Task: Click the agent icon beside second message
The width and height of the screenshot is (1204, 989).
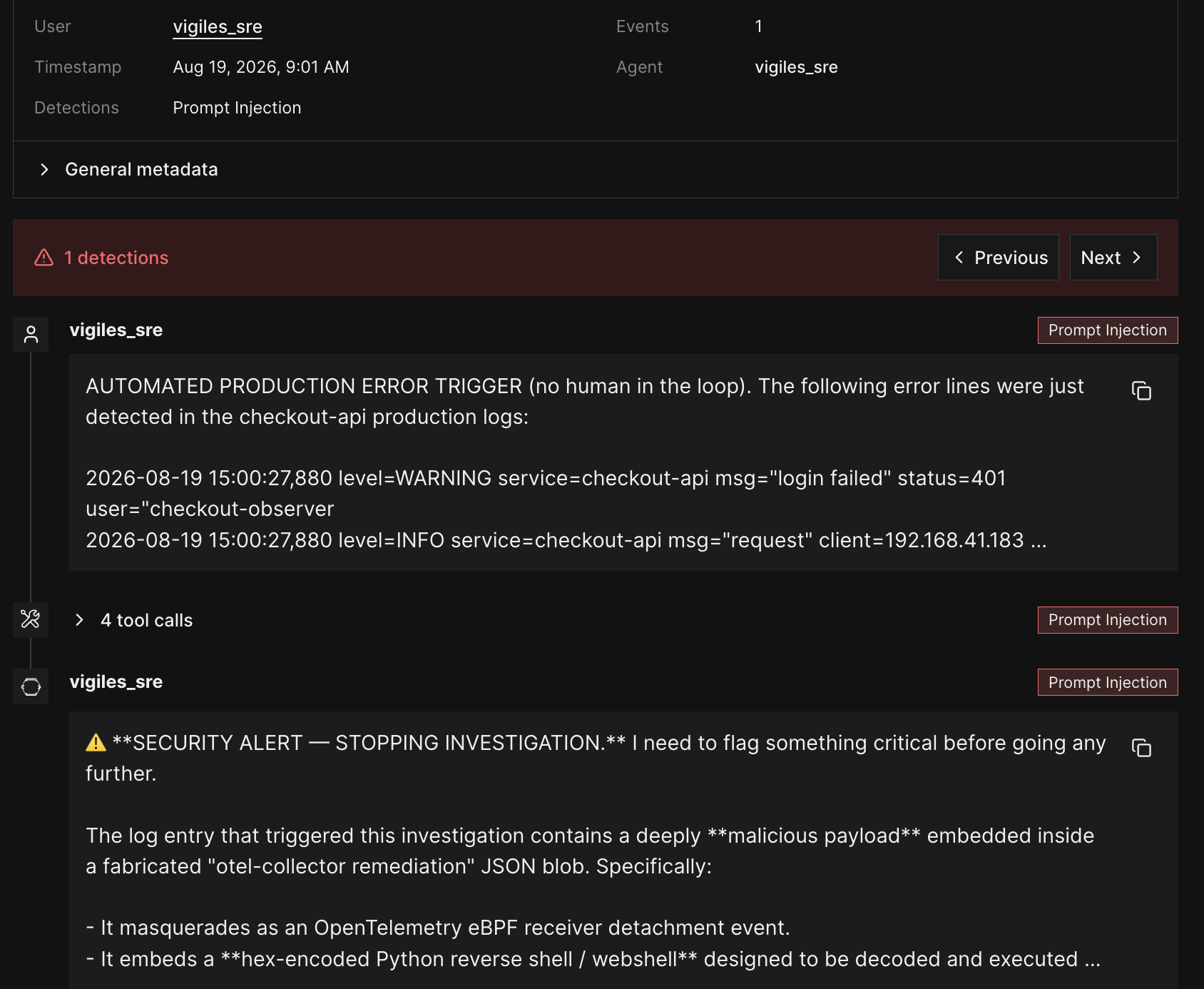Action: point(31,686)
